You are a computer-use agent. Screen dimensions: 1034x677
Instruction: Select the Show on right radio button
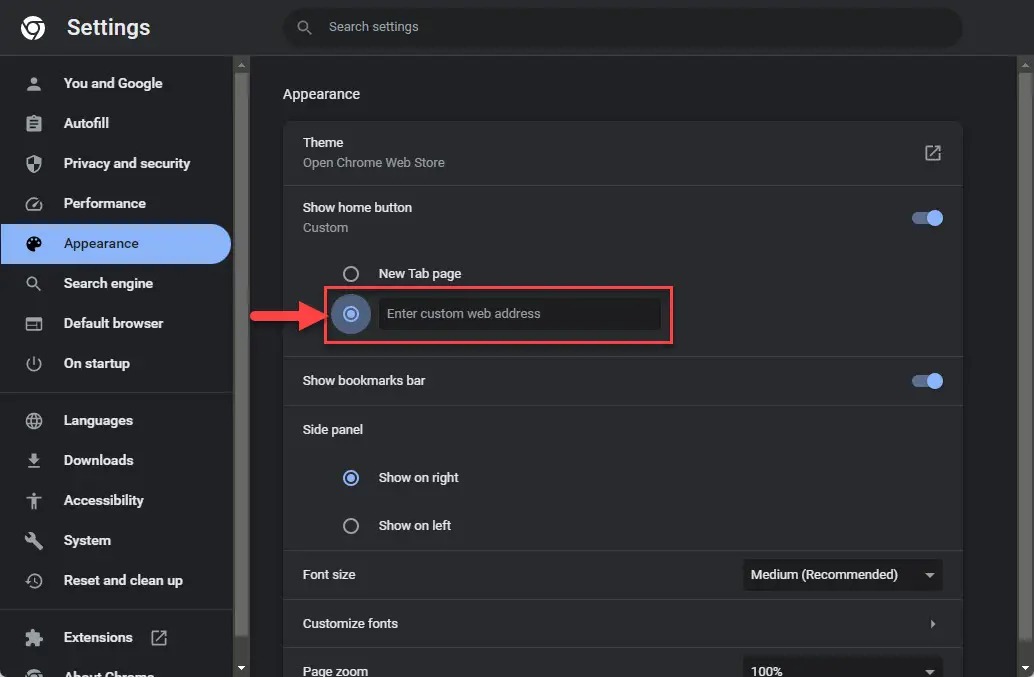[x=351, y=478]
